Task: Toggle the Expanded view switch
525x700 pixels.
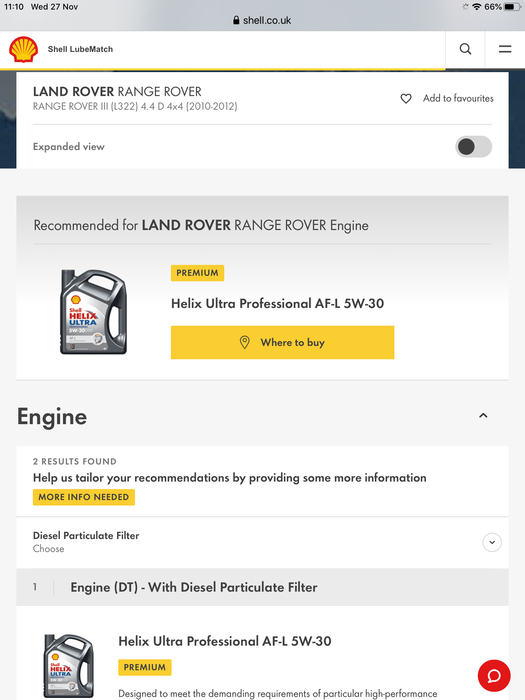Action: click(473, 147)
